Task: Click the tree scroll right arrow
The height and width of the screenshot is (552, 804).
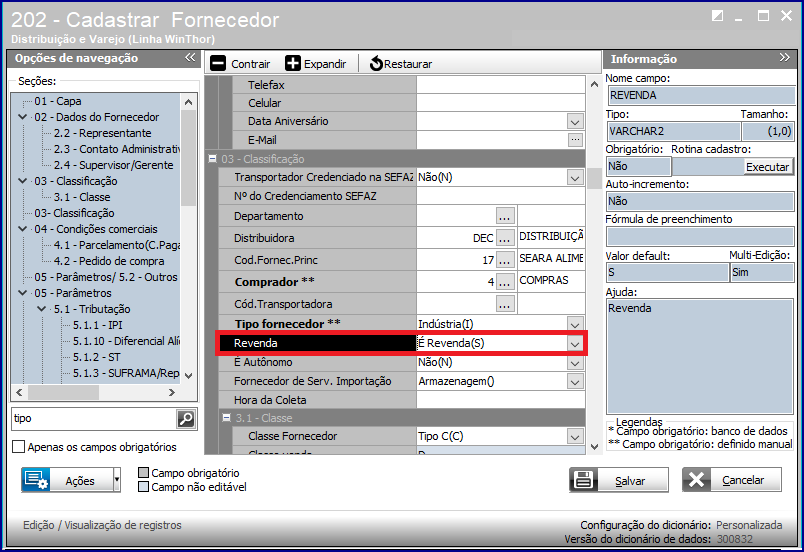Action: (172, 393)
